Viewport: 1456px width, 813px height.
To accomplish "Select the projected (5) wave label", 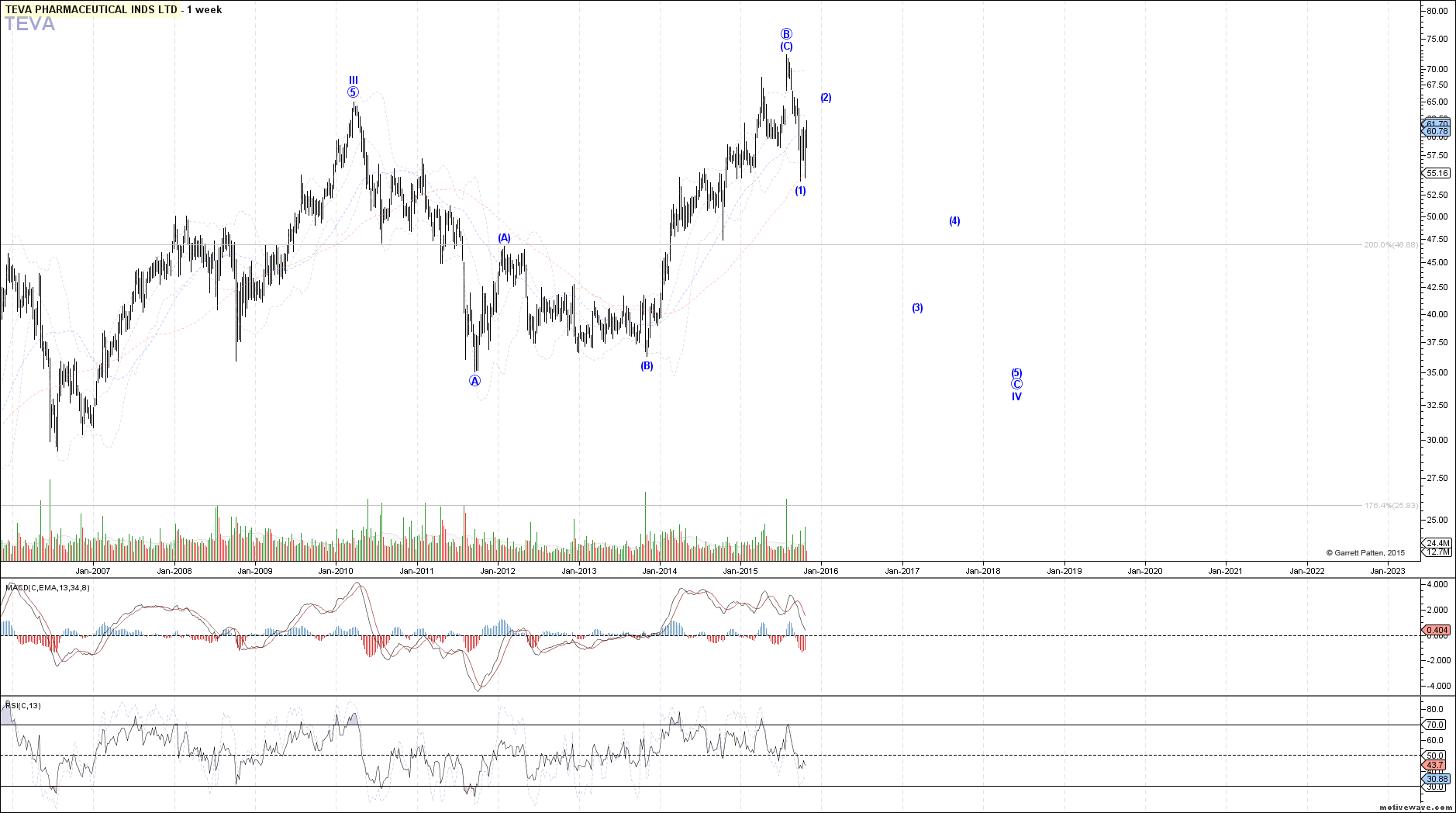I will pyautogui.click(x=1016, y=373).
